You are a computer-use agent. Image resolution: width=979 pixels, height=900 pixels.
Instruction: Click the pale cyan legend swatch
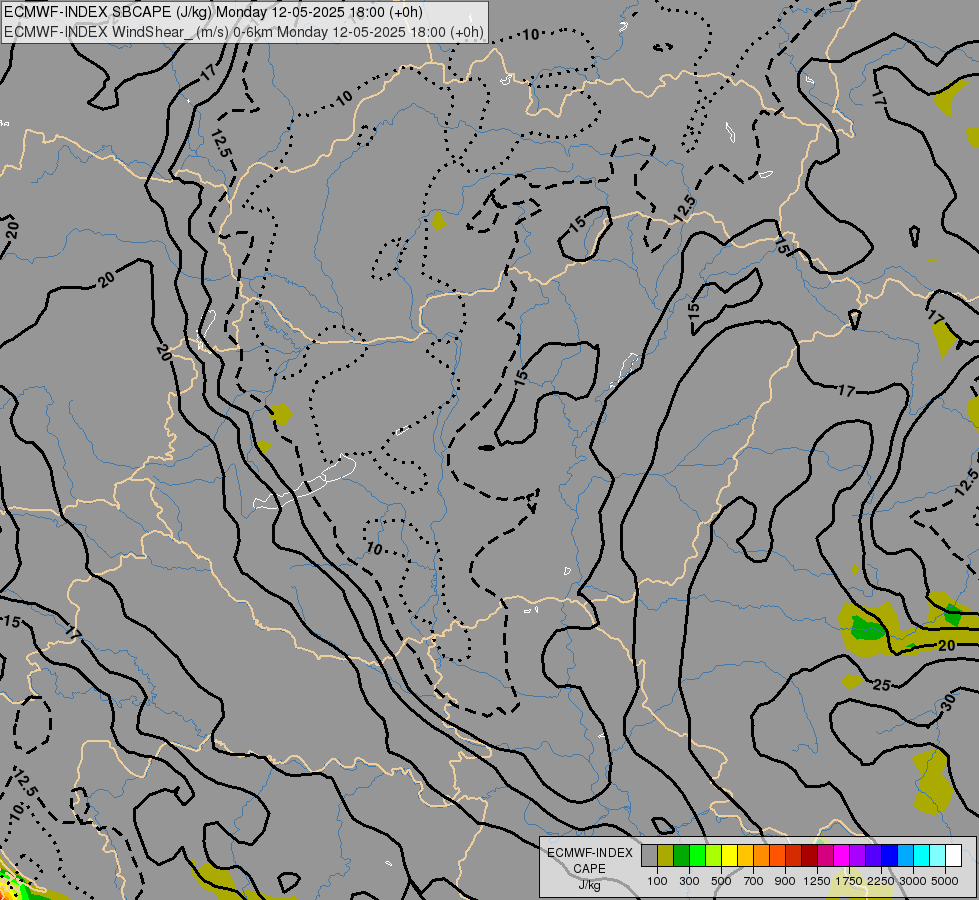[938, 856]
